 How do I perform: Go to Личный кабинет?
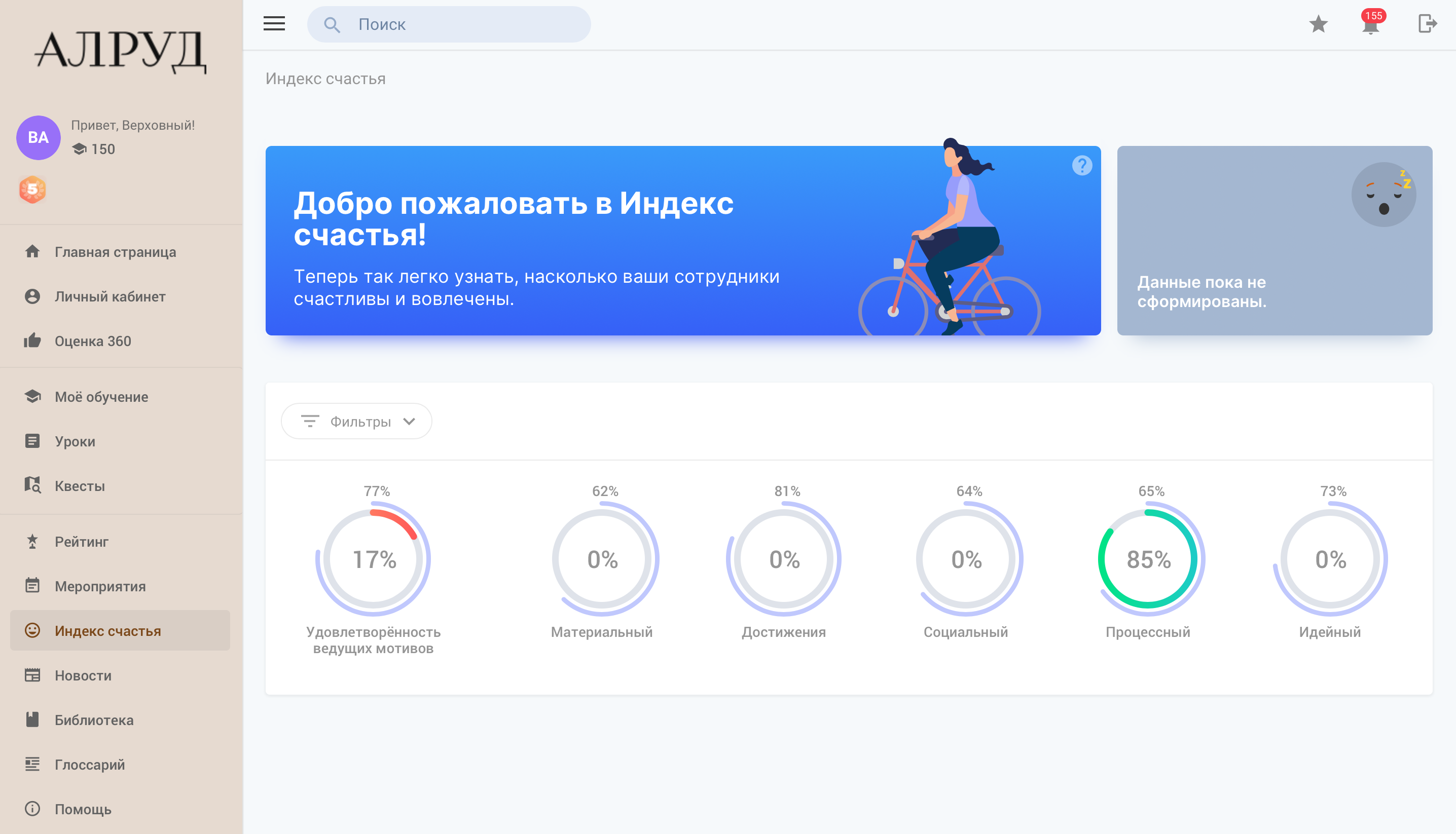pos(110,297)
